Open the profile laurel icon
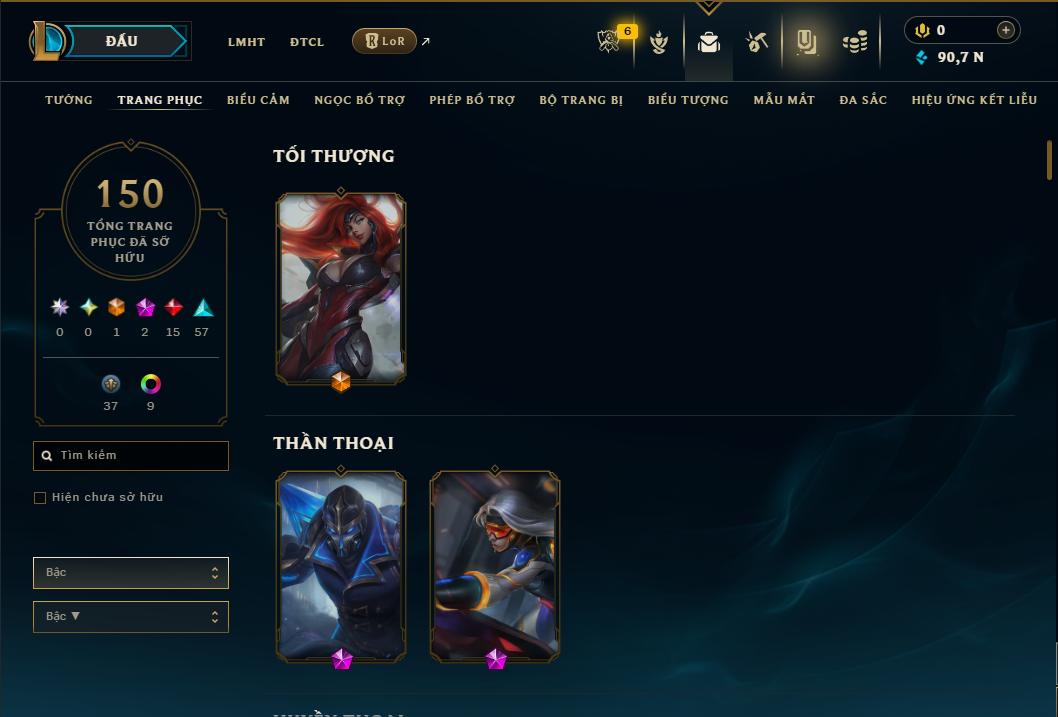Image resolution: width=1058 pixels, height=717 pixels. click(659, 42)
